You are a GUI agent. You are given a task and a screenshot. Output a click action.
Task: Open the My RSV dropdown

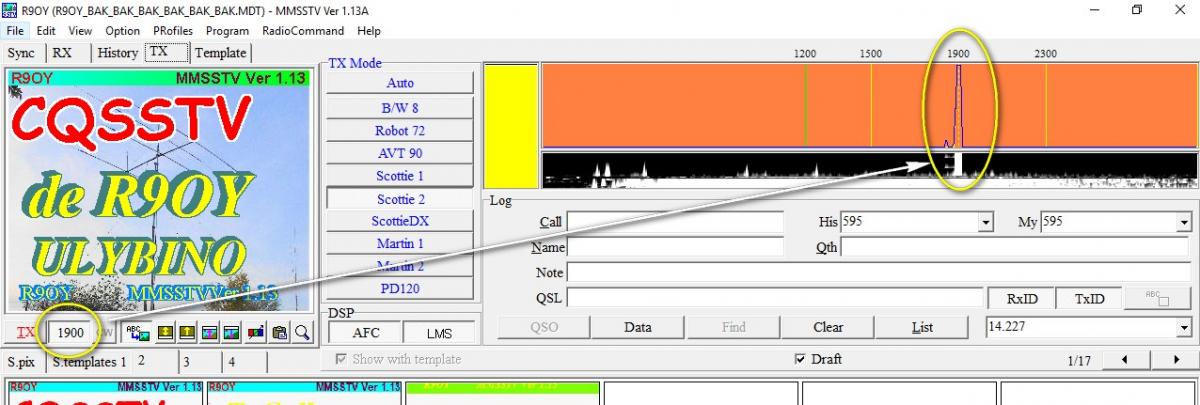(x=1184, y=222)
